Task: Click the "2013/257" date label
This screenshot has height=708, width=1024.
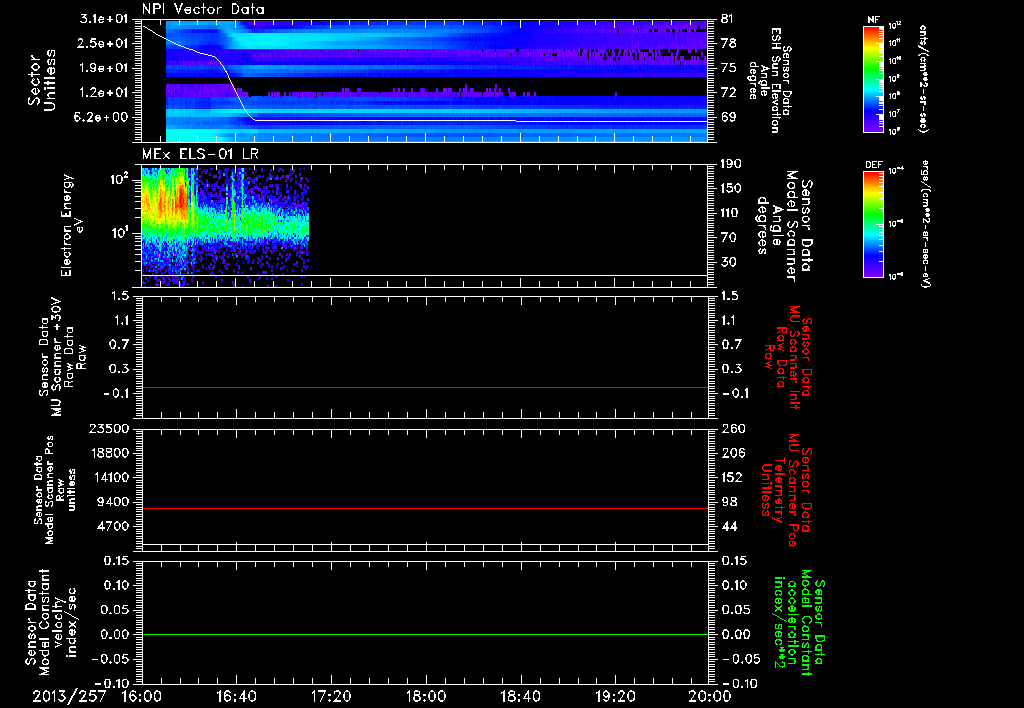Action: (x=69, y=696)
